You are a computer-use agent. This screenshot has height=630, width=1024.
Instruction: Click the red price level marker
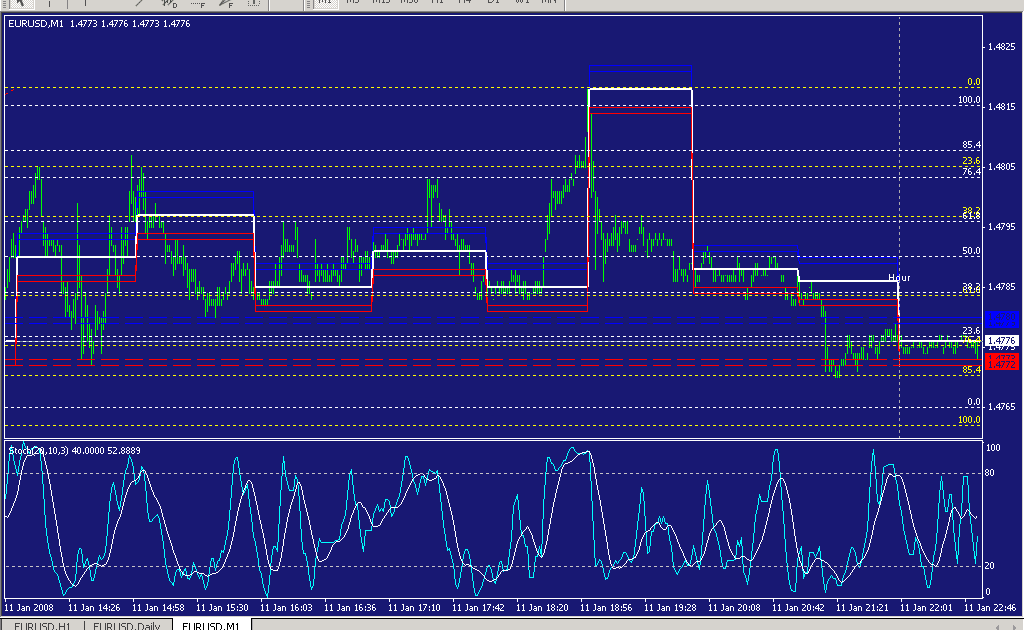click(x=1001, y=361)
